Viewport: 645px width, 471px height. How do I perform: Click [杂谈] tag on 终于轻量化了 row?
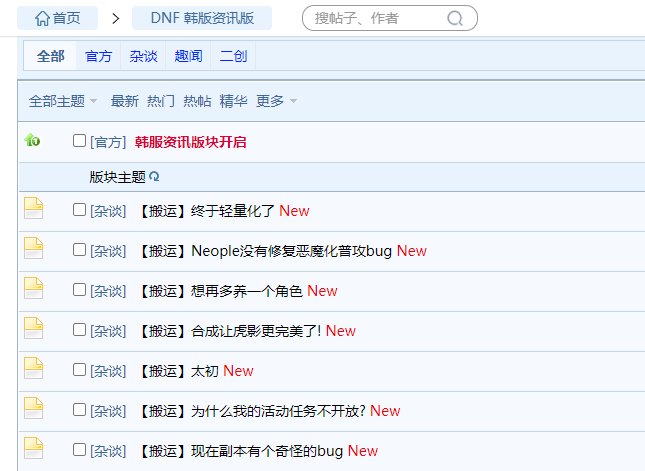[108, 211]
